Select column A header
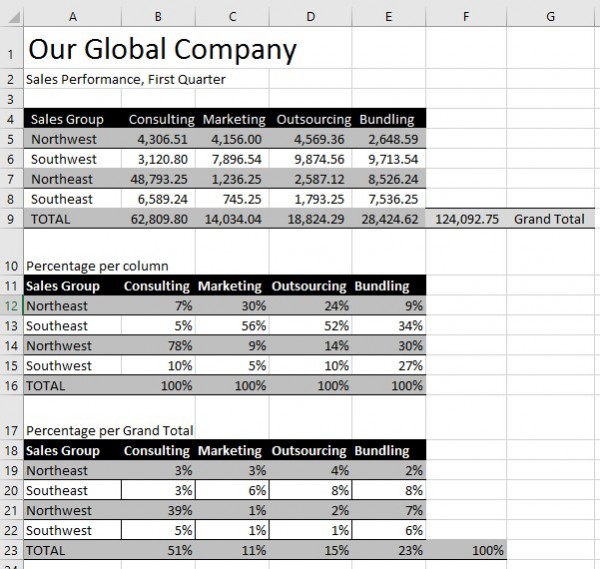600x569 pixels. (x=72, y=17)
